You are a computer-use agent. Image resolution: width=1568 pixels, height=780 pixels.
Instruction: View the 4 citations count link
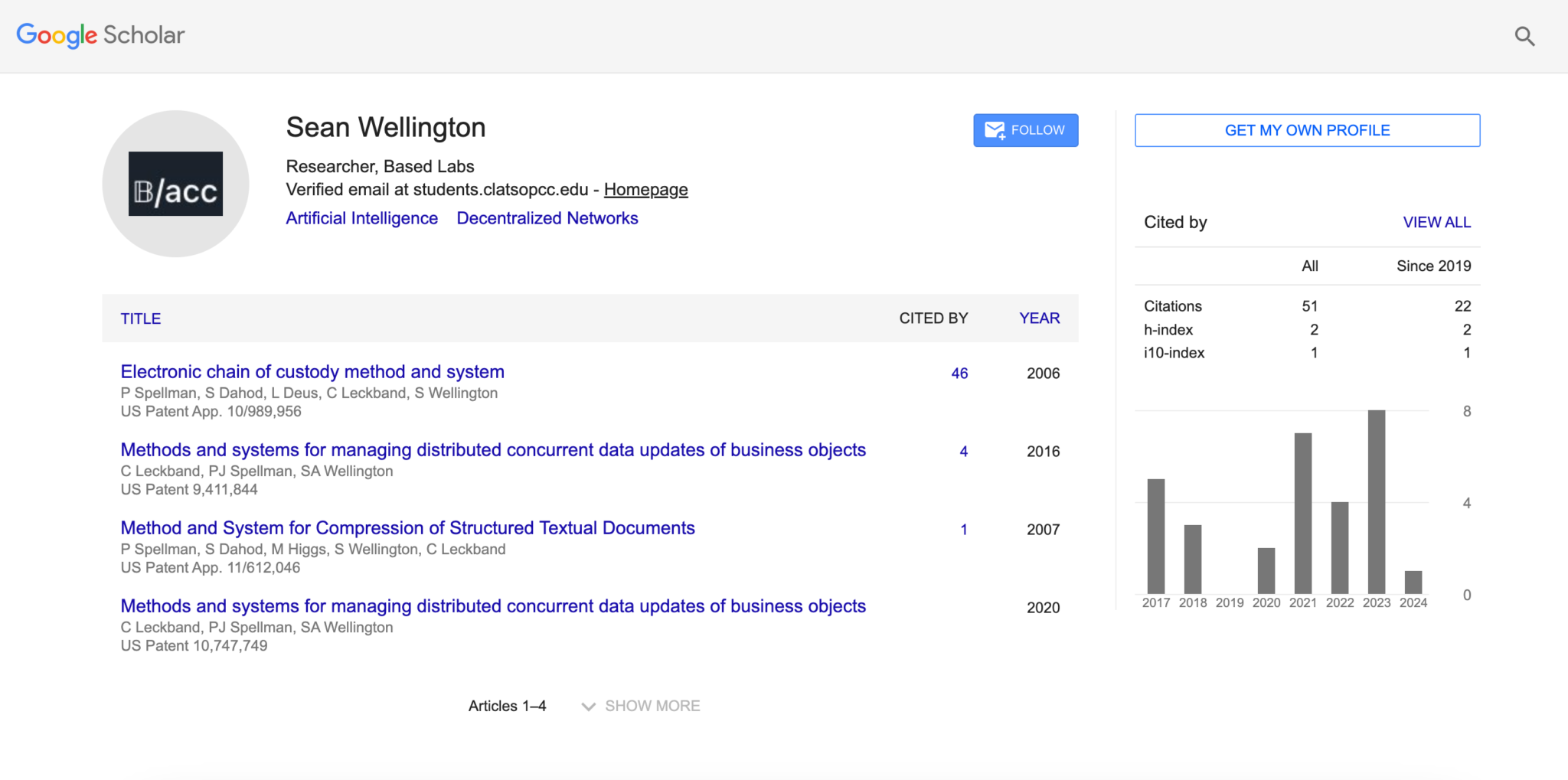[963, 452]
